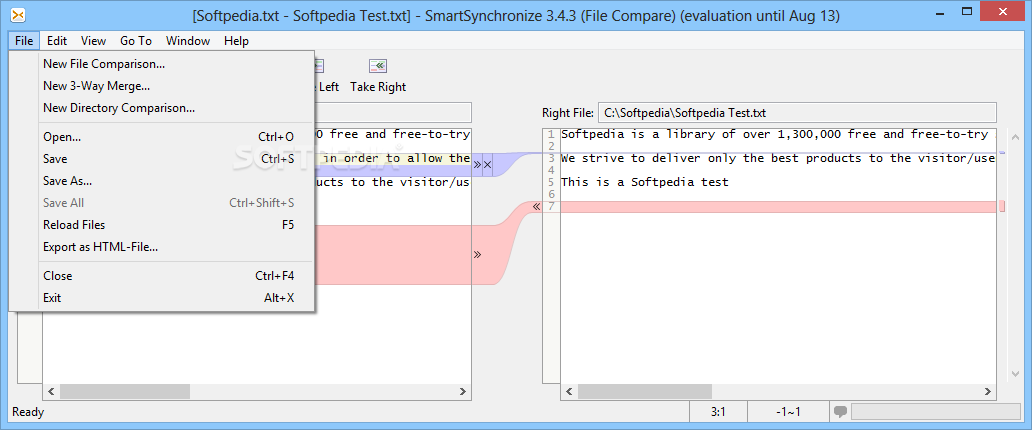Screen dimensions: 1032x430
Task: Click the speech bubble icon in status bar
Action: pos(840,412)
